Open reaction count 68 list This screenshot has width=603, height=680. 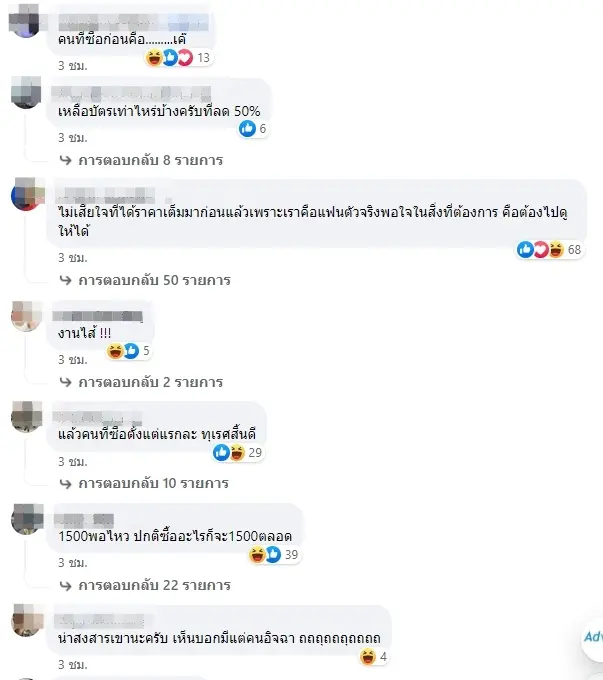574,249
